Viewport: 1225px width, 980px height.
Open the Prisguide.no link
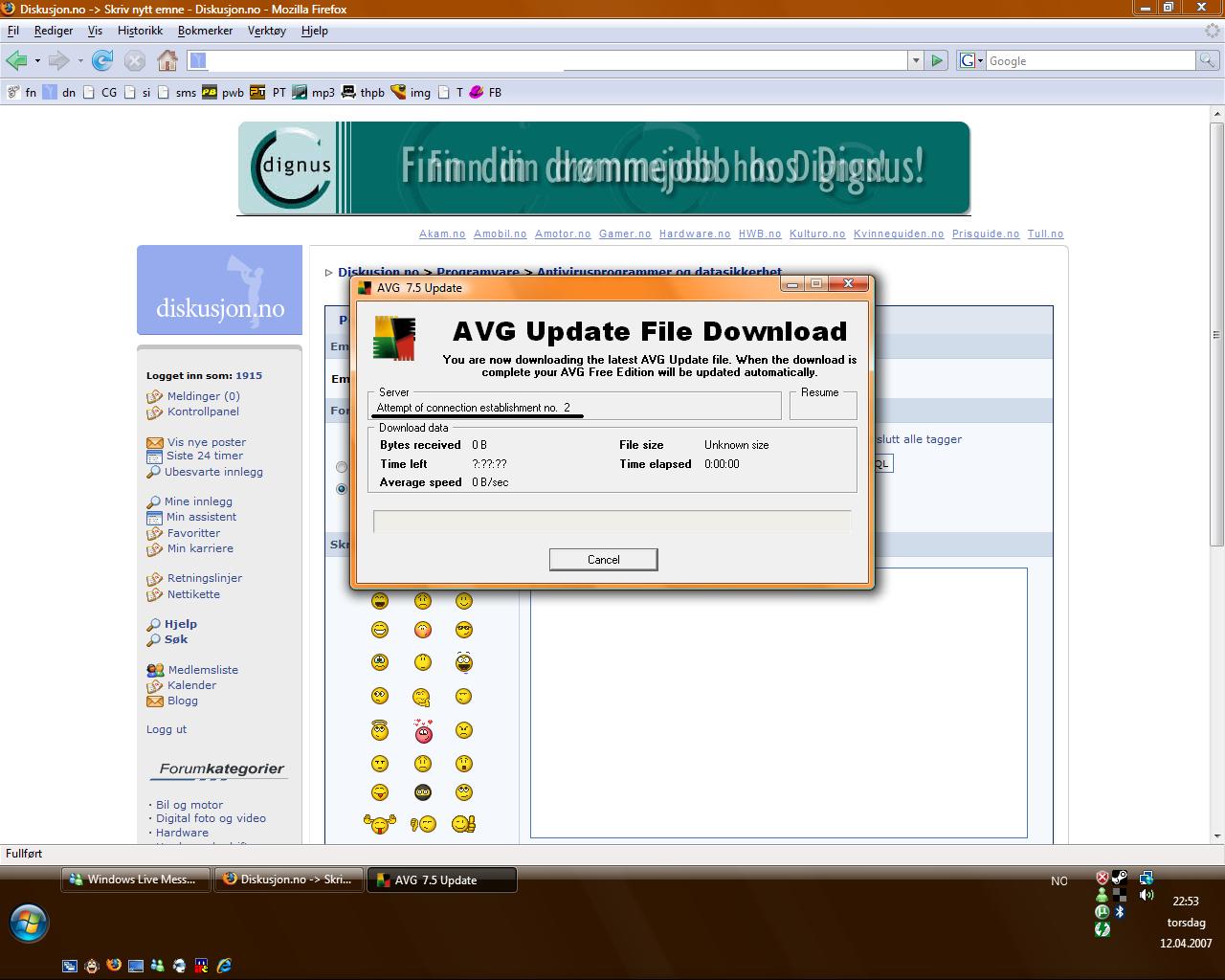point(986,234)
